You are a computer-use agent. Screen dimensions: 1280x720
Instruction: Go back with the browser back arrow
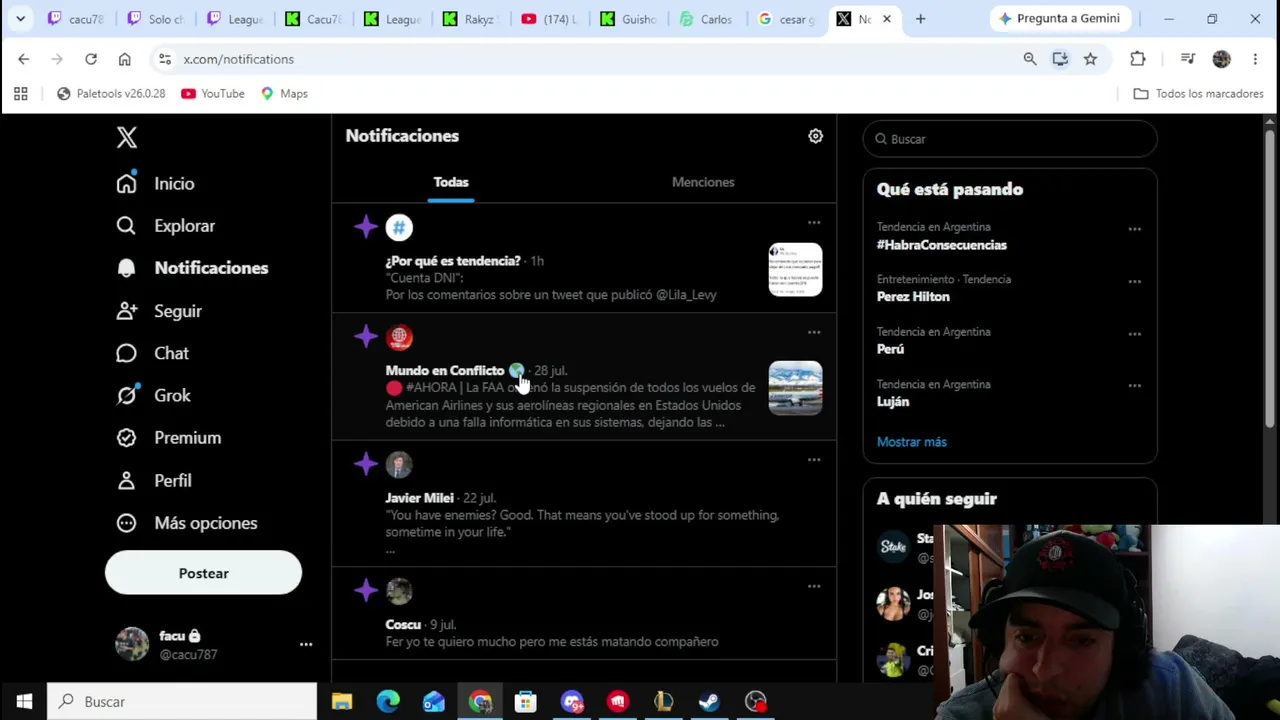click(x=24, y=59)
